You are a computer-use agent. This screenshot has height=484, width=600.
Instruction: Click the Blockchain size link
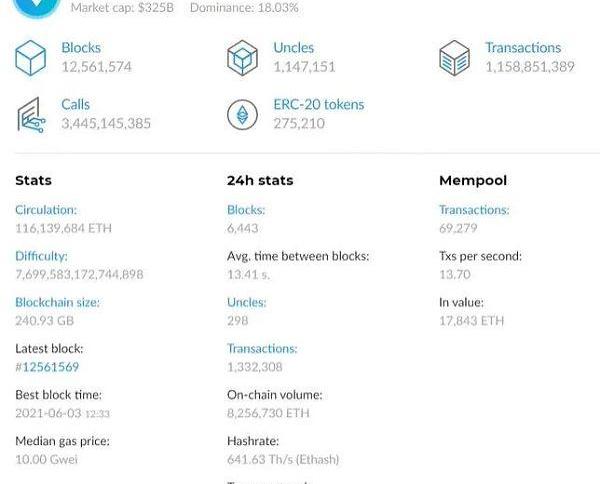coord(57,302)
